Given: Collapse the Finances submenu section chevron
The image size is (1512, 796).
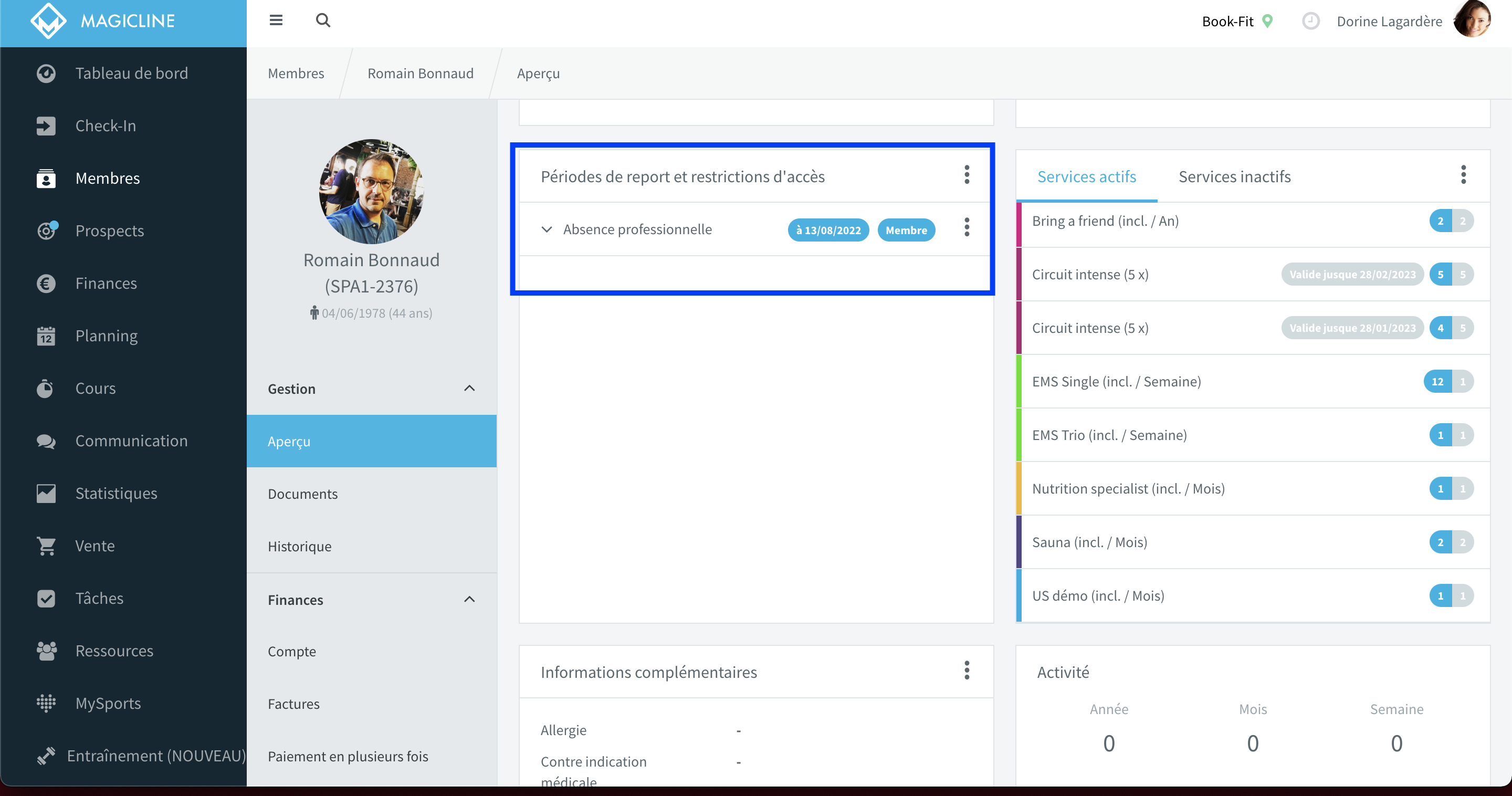Looking at the screenshot, I should (x=469, y=599).
